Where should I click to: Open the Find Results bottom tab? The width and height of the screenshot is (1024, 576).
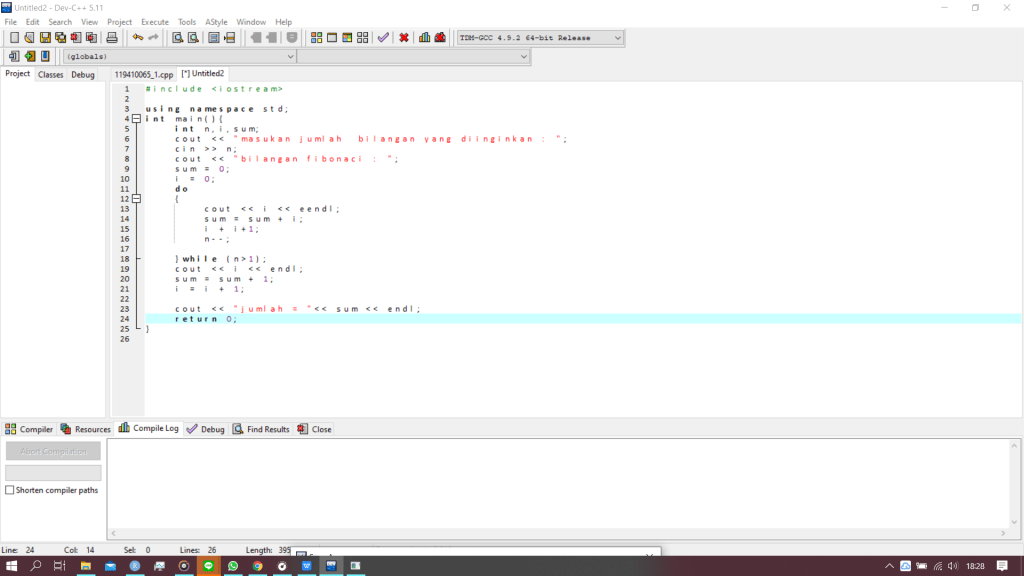[261, 429]
